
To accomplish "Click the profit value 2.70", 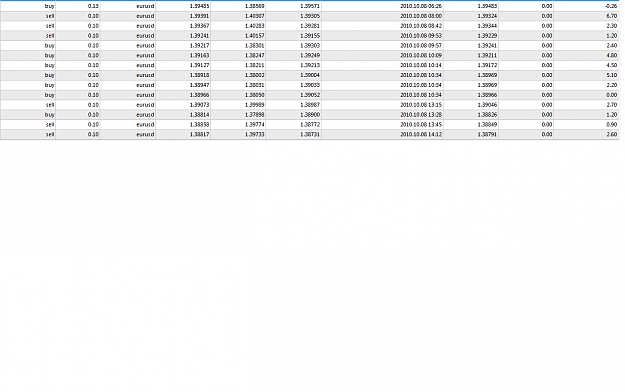I will pyautogui.click(x=611, y=105).
